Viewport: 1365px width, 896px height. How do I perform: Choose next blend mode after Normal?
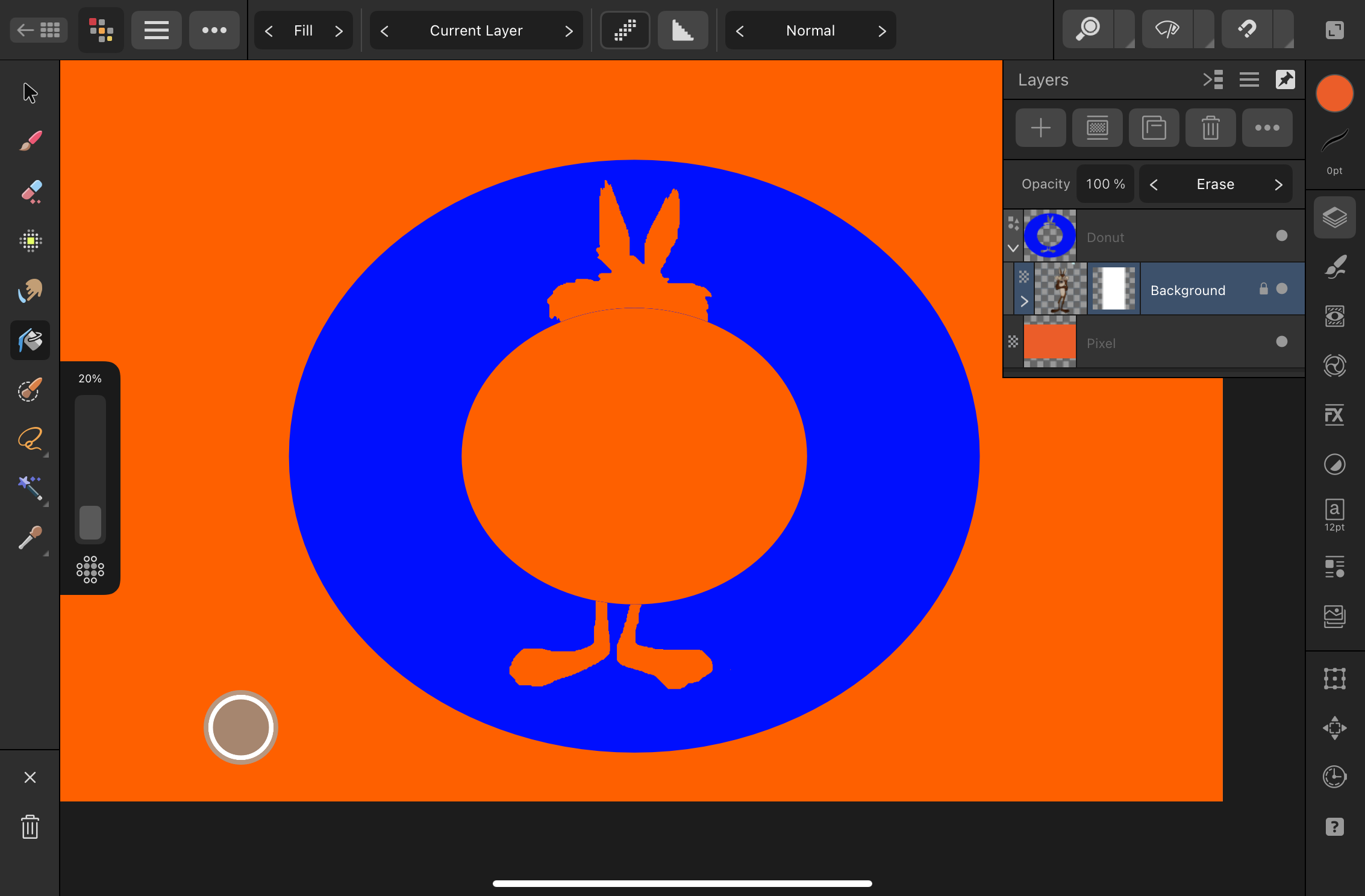pos(882,31)
